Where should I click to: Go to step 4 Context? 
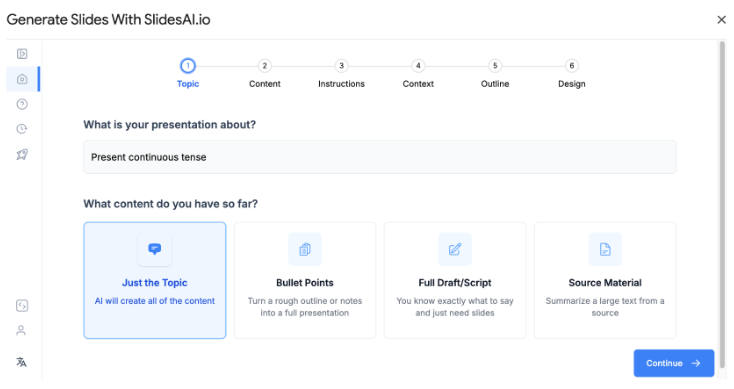click(418, 74)
